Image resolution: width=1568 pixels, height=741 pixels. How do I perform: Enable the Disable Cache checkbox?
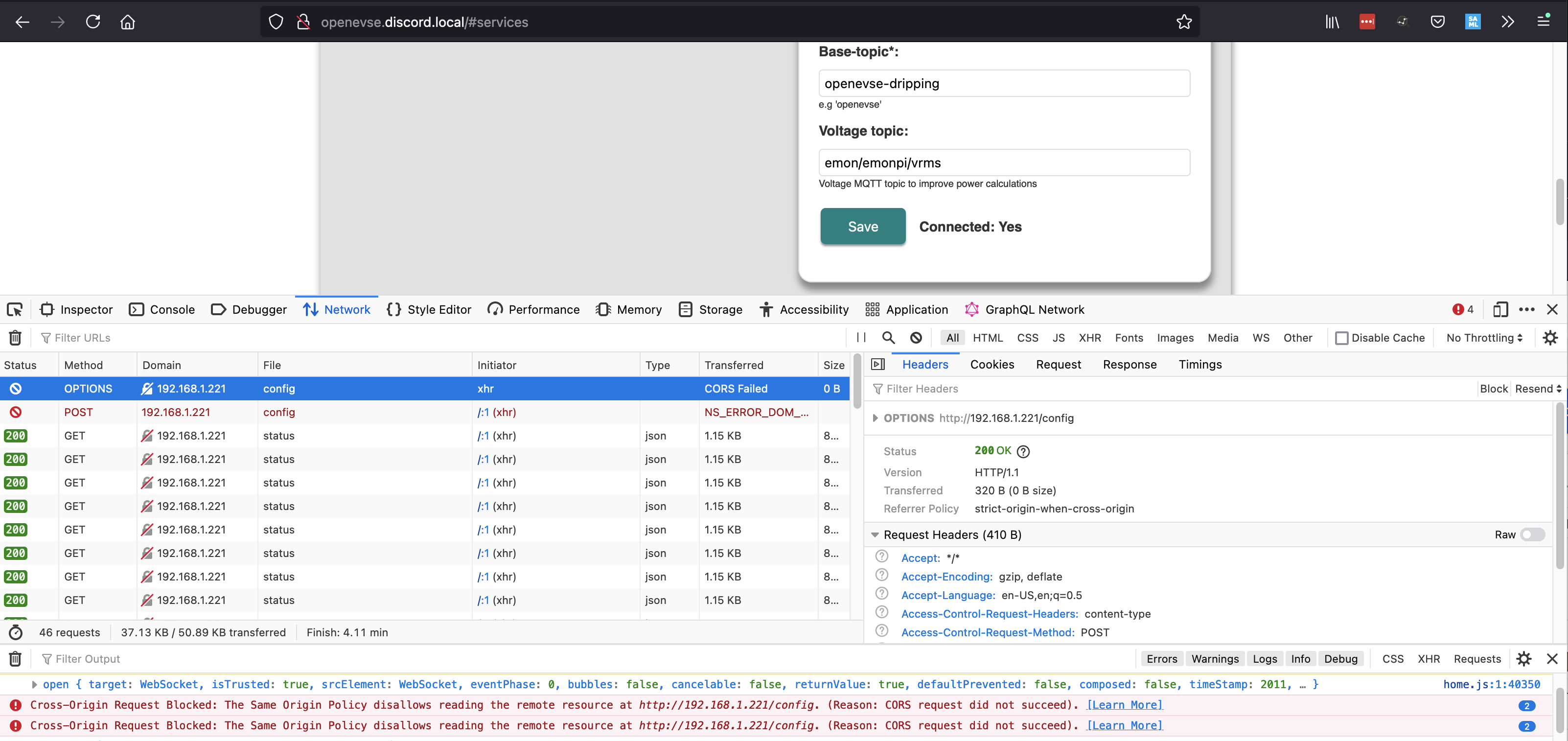pyautogui.click(x=1343, y=337)
